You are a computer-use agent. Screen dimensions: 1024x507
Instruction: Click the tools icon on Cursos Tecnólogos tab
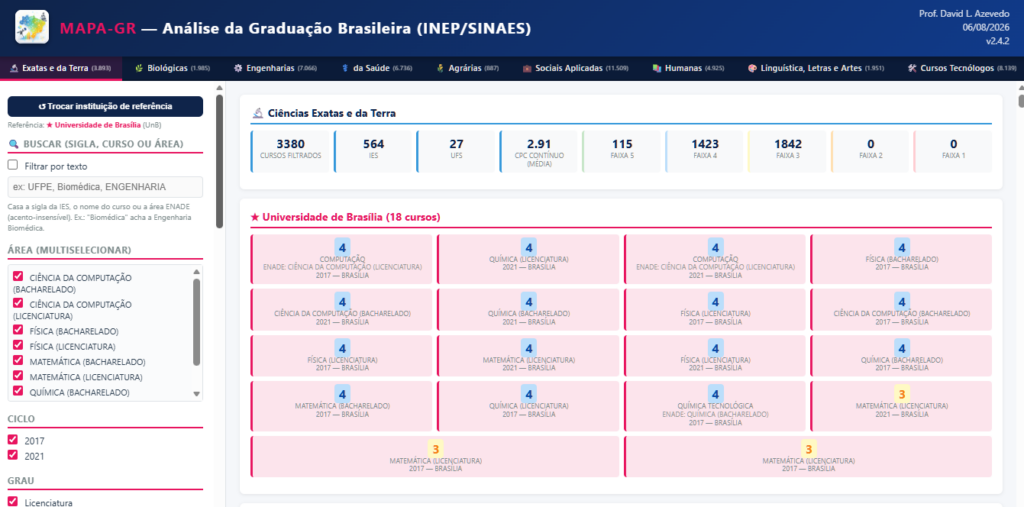pos(912,68)
